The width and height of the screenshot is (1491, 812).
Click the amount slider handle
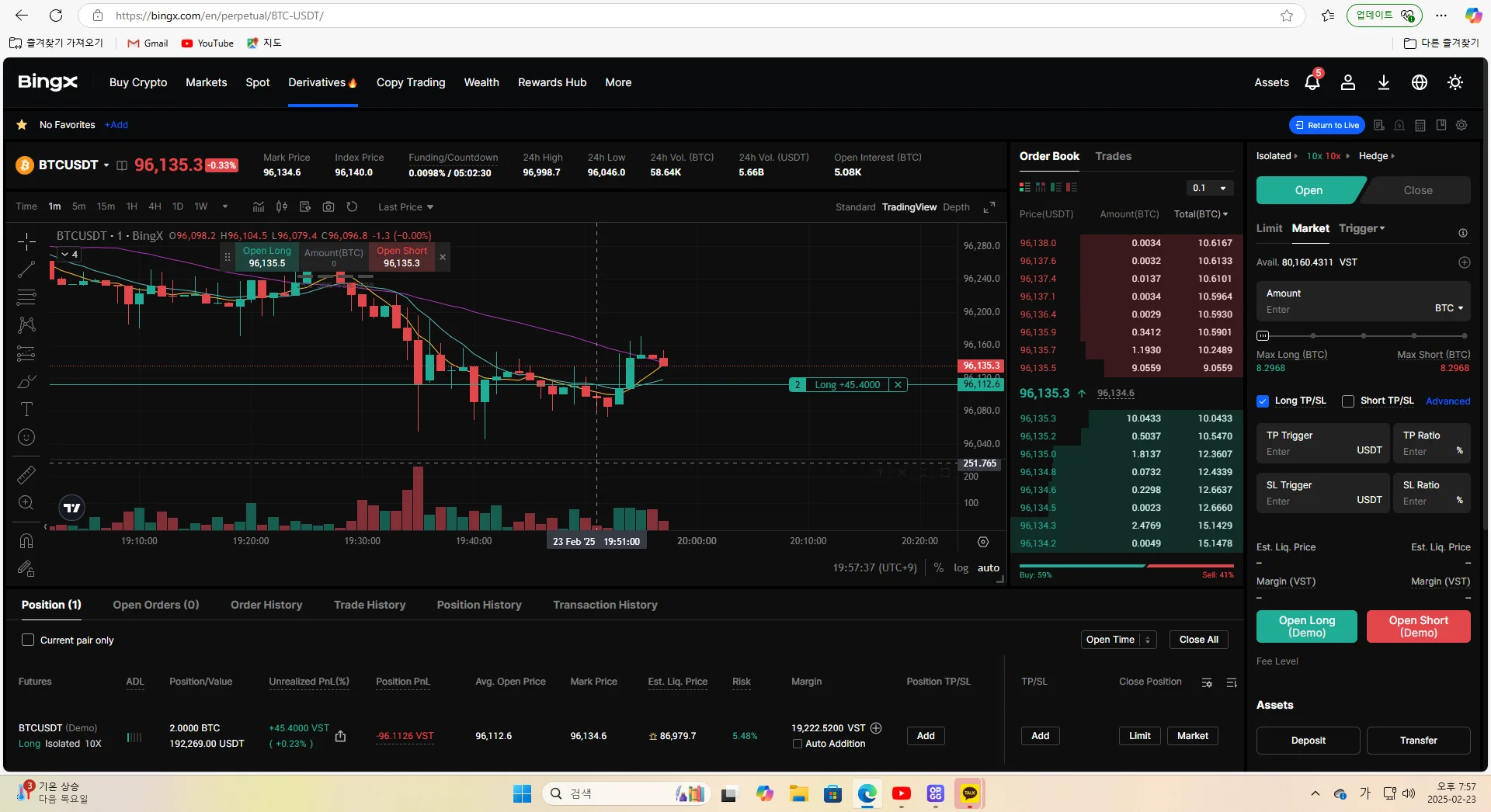click(1263, 335)
